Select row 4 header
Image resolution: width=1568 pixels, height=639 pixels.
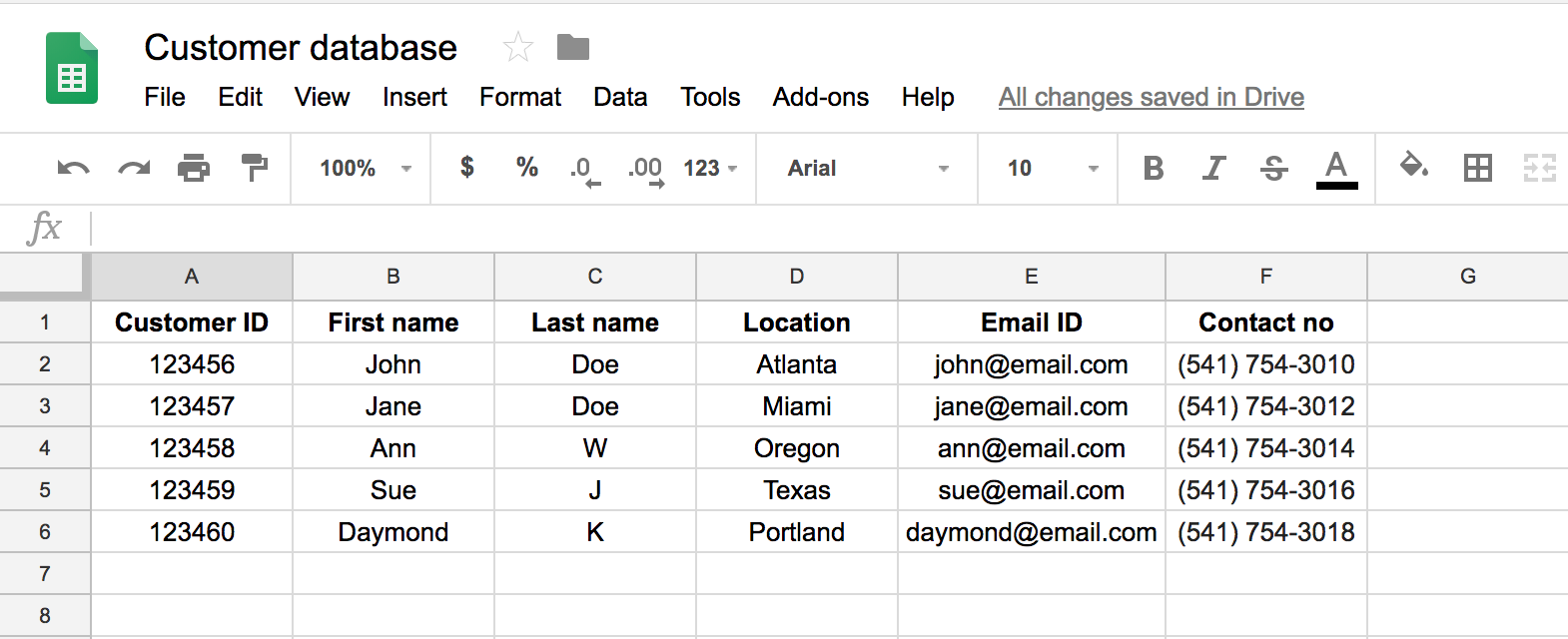(x=45, y=448)
